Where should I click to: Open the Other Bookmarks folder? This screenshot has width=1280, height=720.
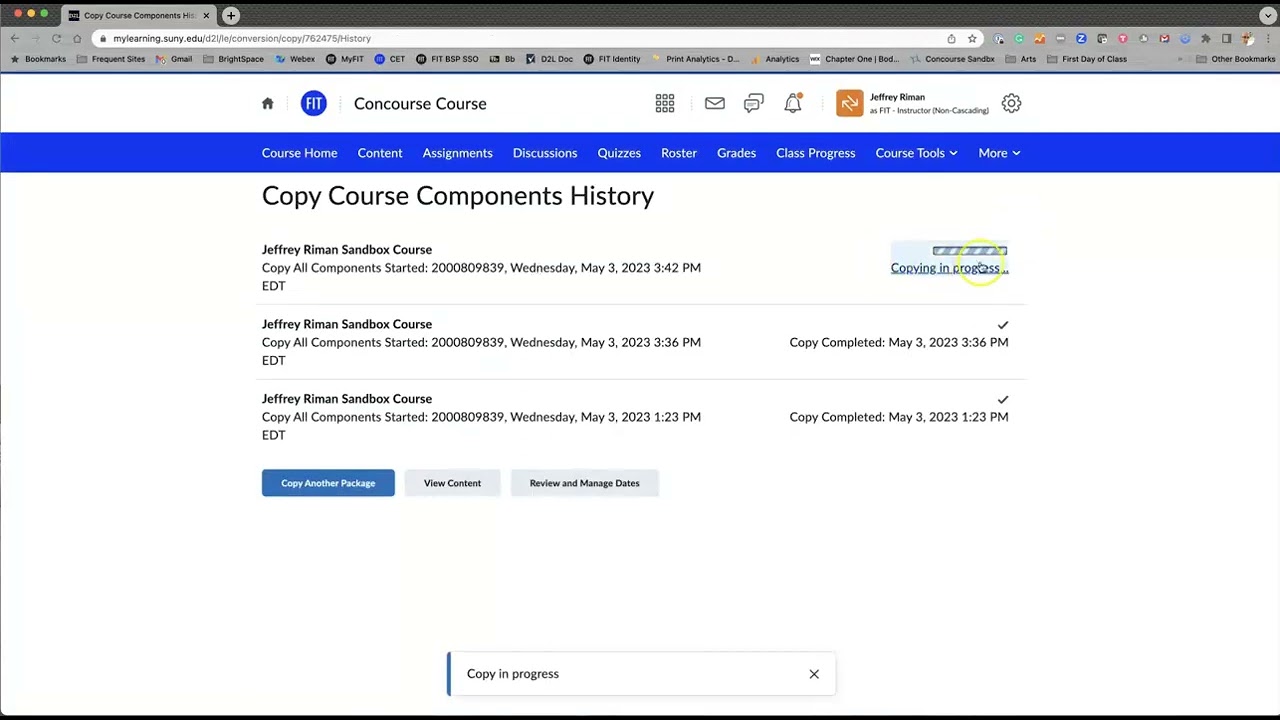pos(1235,59)
